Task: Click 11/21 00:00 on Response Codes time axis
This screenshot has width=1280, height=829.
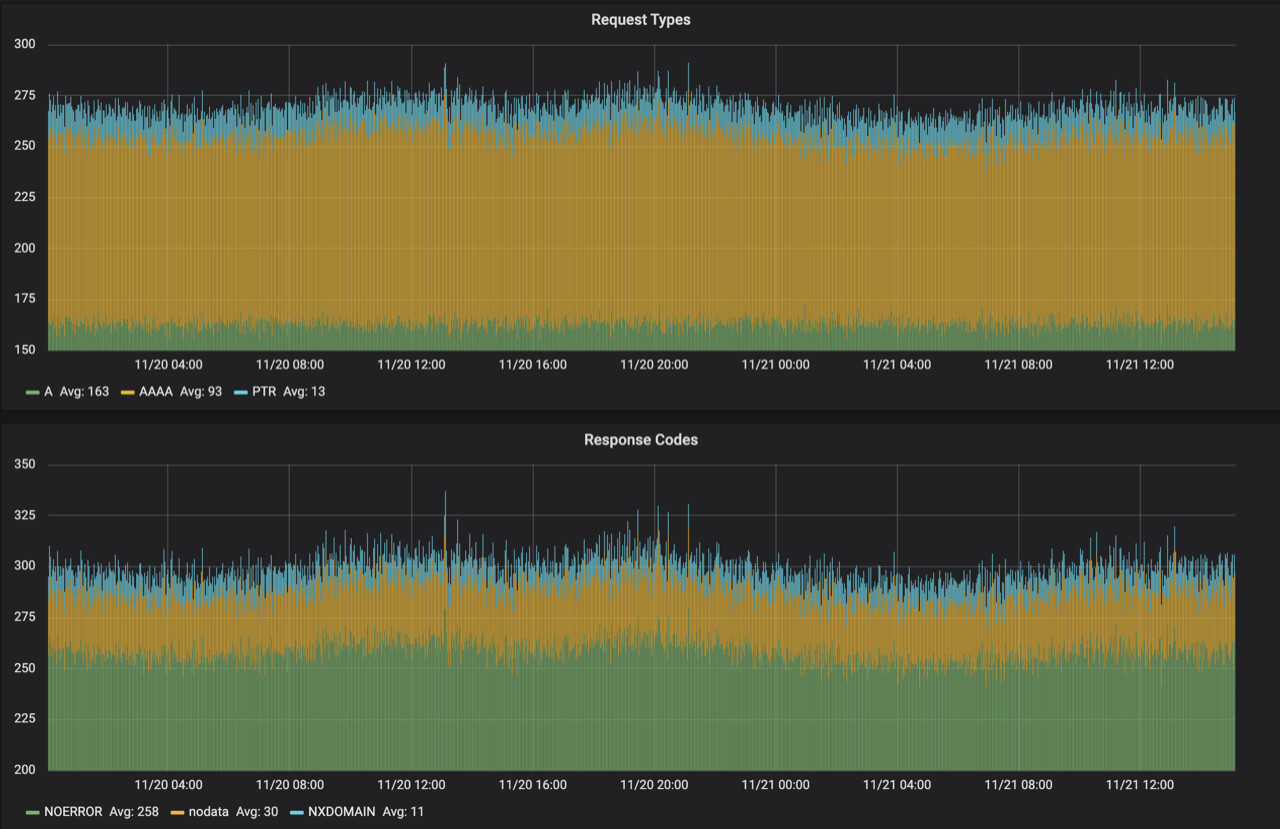Action: click(775, 785)
